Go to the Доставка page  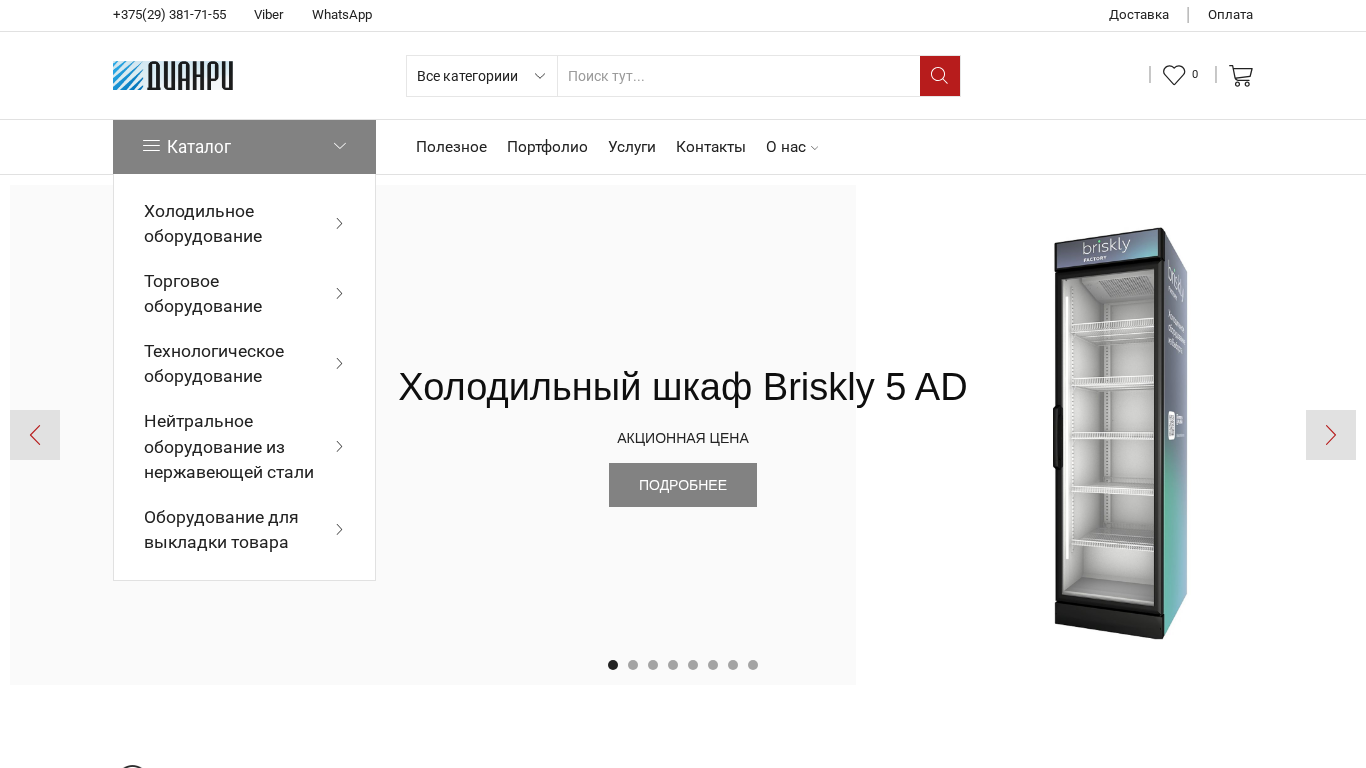(x=1139, y=15)
